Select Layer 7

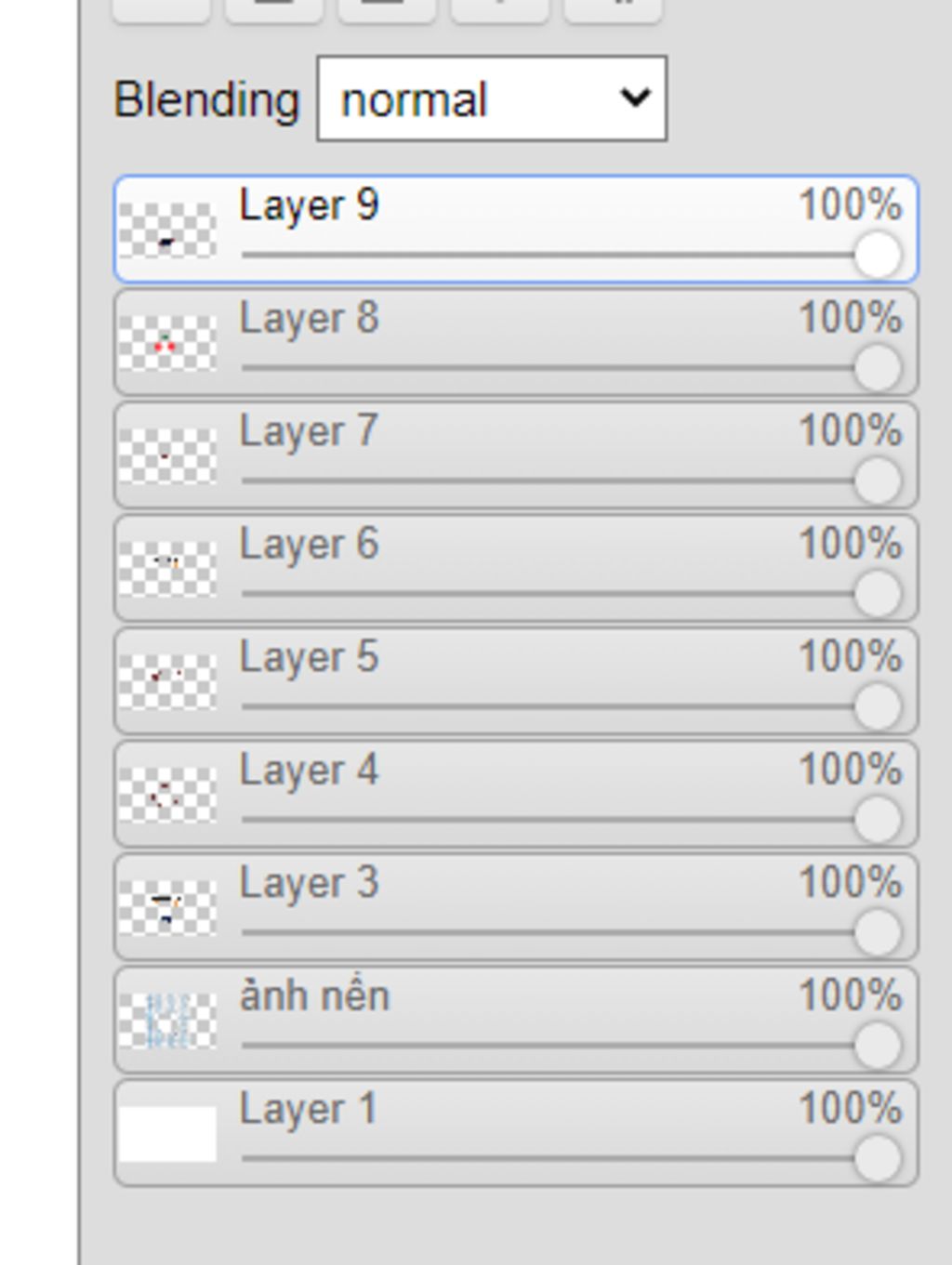pos(309,431)
